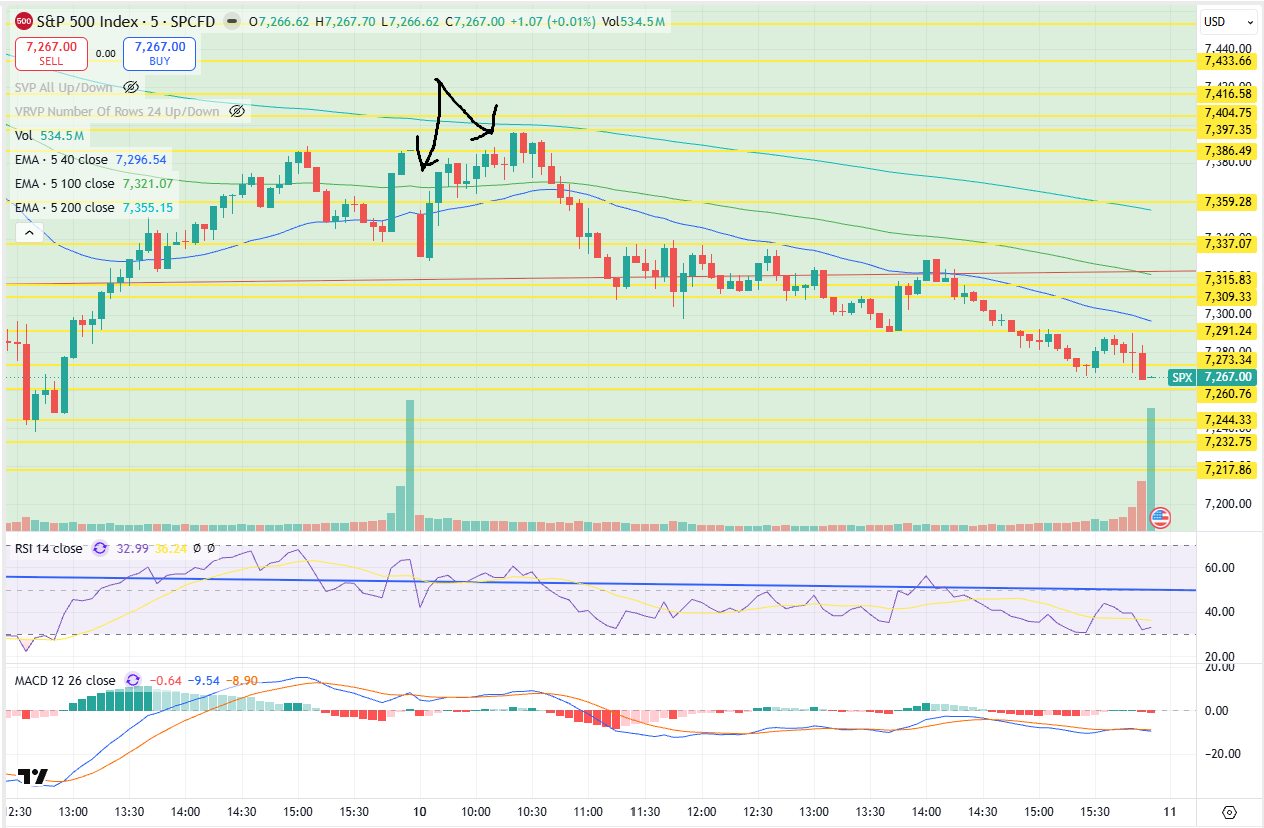The height and width of the screenshot is (828, 1264).
Task: Open chart settings hexagon icon in corner
Action: [x=1229, y=811]
